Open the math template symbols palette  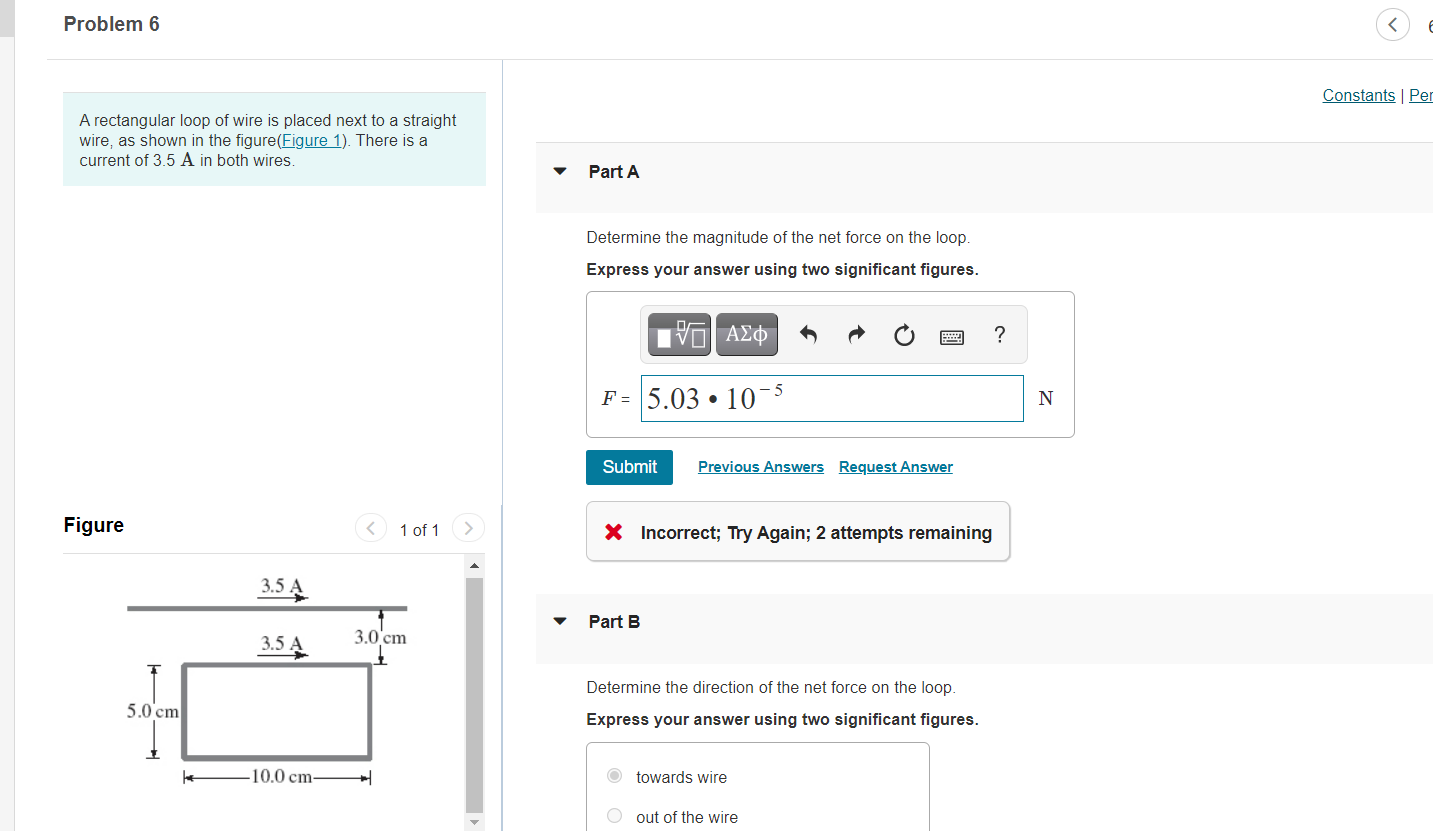click(x=676, y=334)
